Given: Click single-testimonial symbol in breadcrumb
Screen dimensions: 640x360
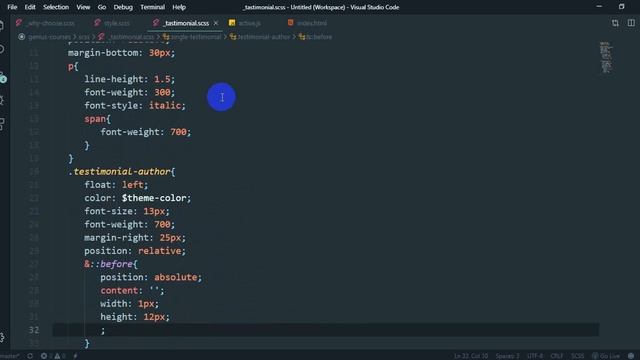Looking at the screenshot, I should coord(192,37).
